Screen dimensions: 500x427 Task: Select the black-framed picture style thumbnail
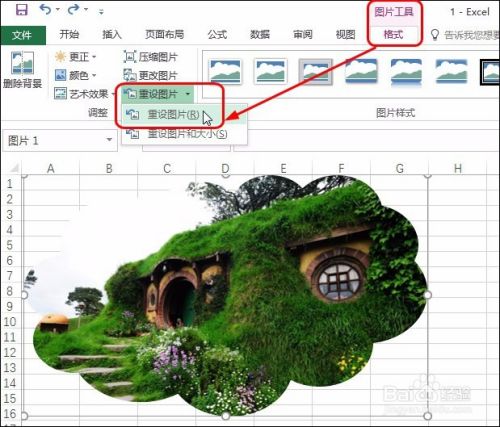pyautogui.click(x=490, y=71)
